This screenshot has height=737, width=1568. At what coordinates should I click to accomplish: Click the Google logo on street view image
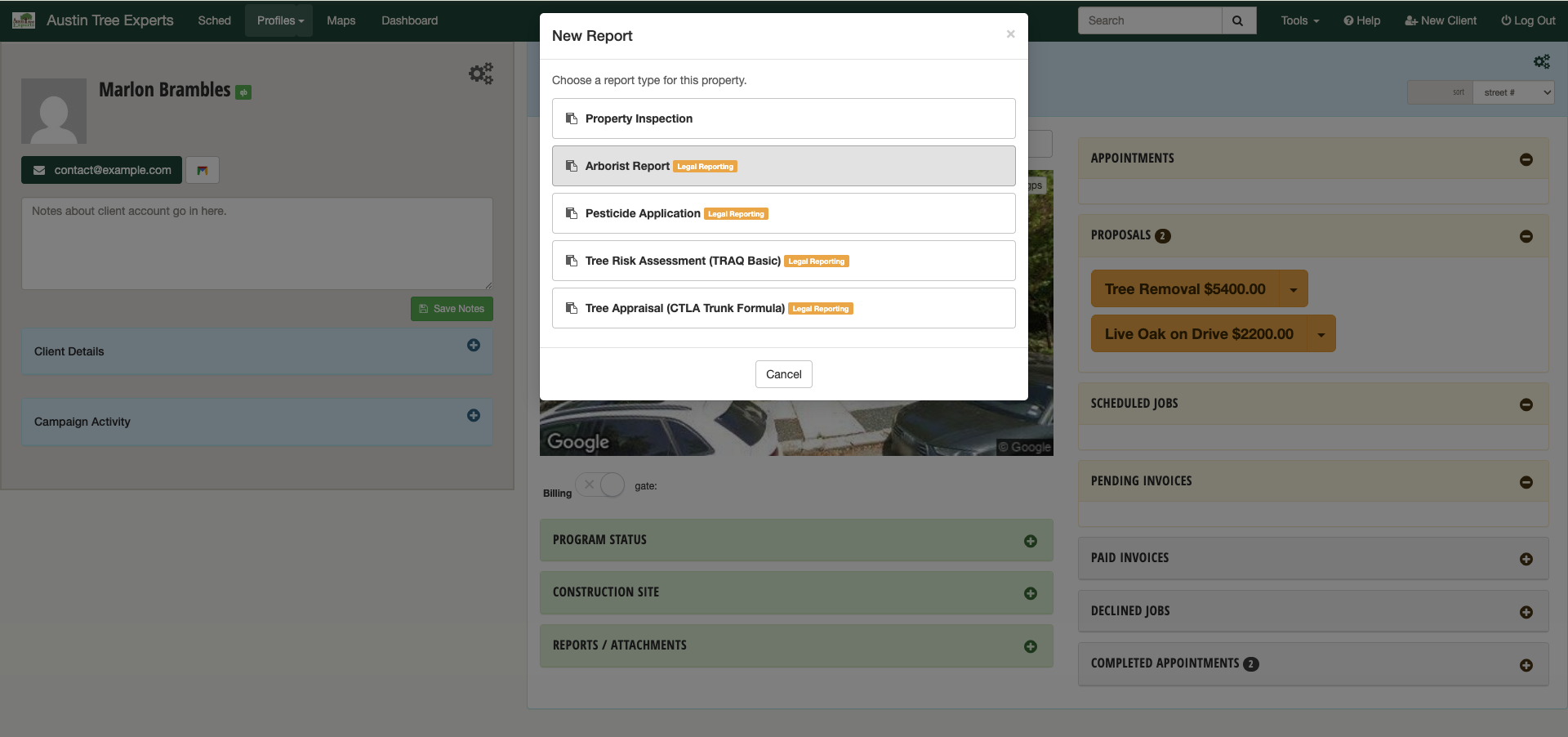click(x=578, y=442)
